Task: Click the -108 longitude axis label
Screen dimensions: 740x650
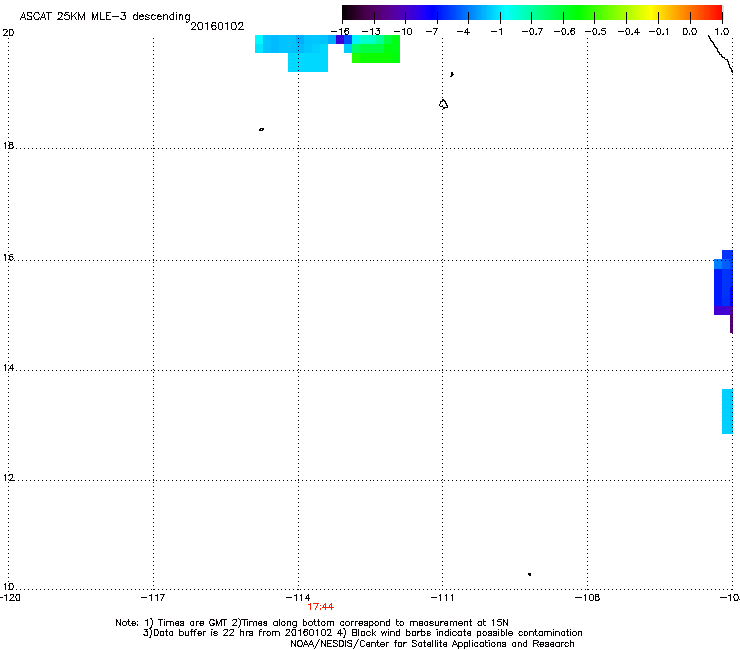Action: pyautogui.click(x=588, y=598)
